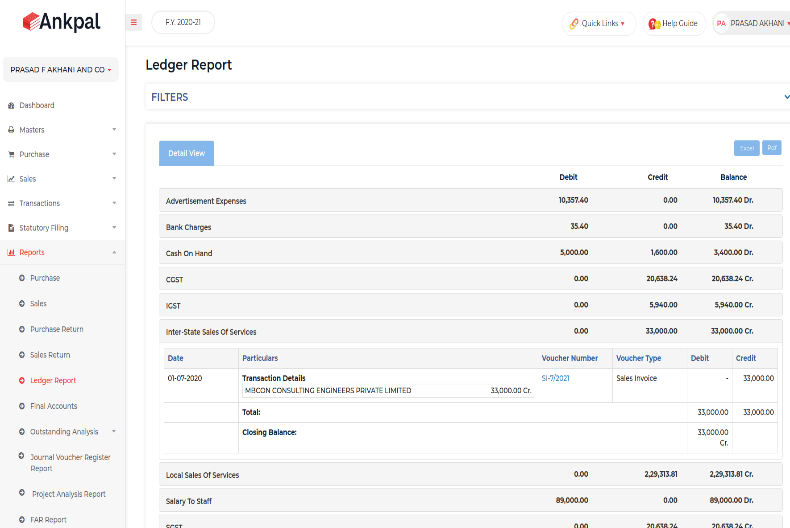Screen dimensions: 790x528
Task: Click the Ankpal logo
Action: (x=62, y=22)
